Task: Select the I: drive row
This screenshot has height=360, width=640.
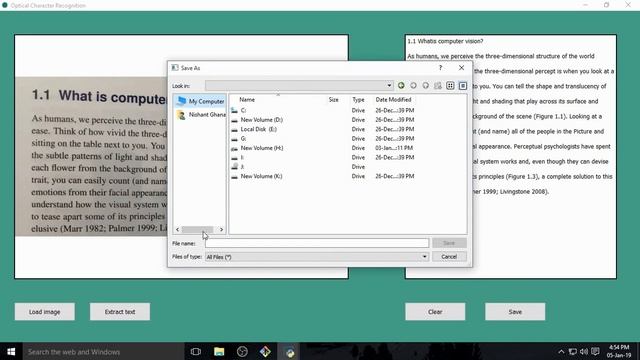Action: click(322, 157)
